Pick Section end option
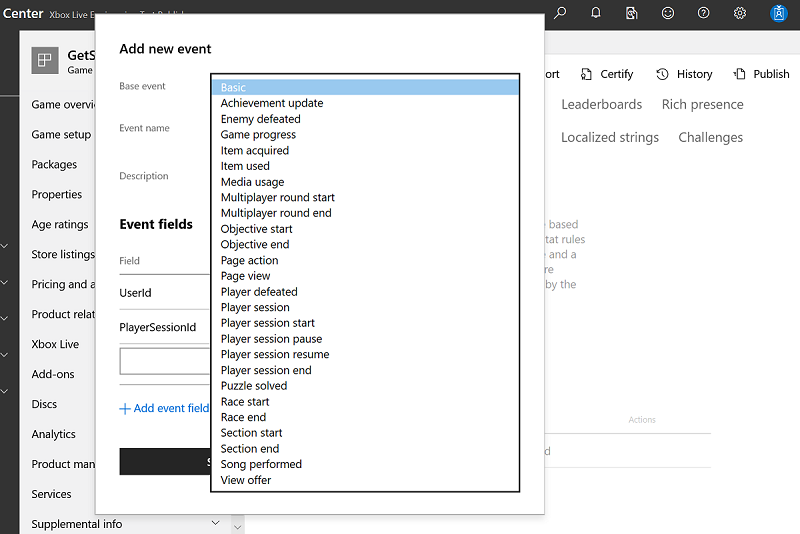The height and width of the screenshot is (534, 800). [365, 449]
